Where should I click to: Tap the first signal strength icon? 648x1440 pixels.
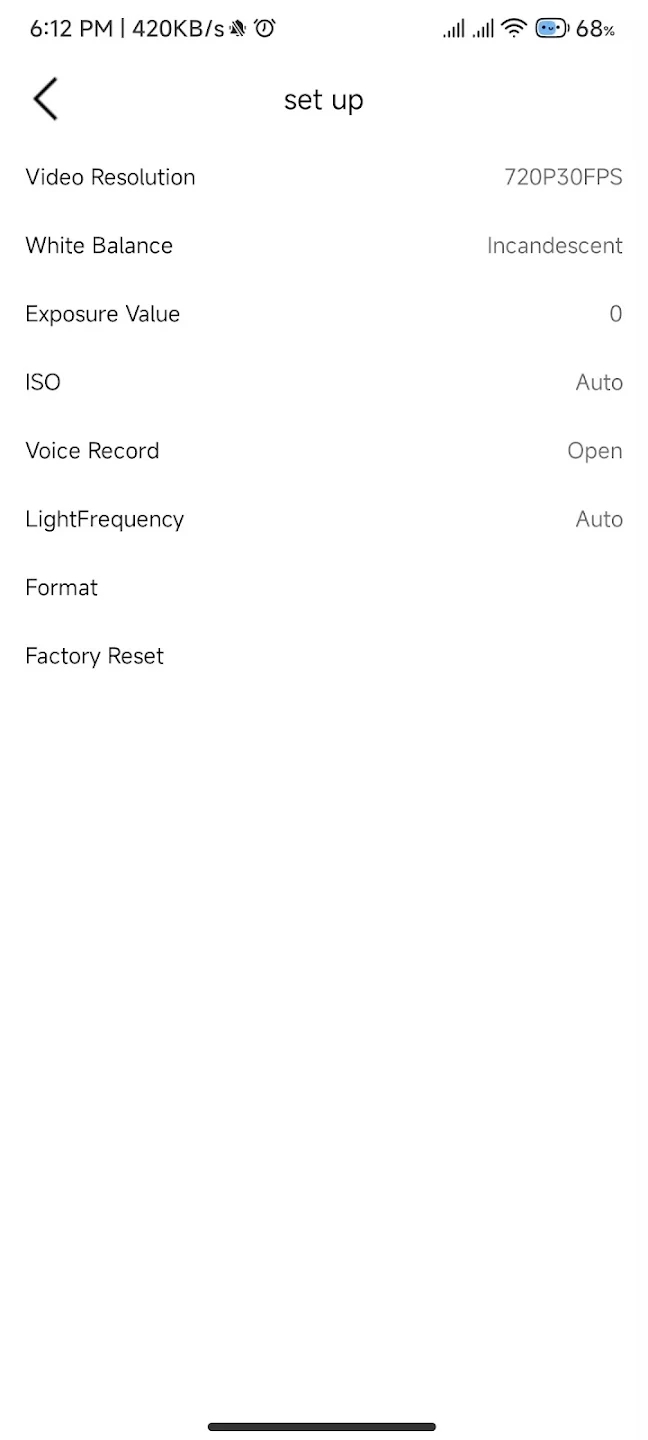coord(454,29)
